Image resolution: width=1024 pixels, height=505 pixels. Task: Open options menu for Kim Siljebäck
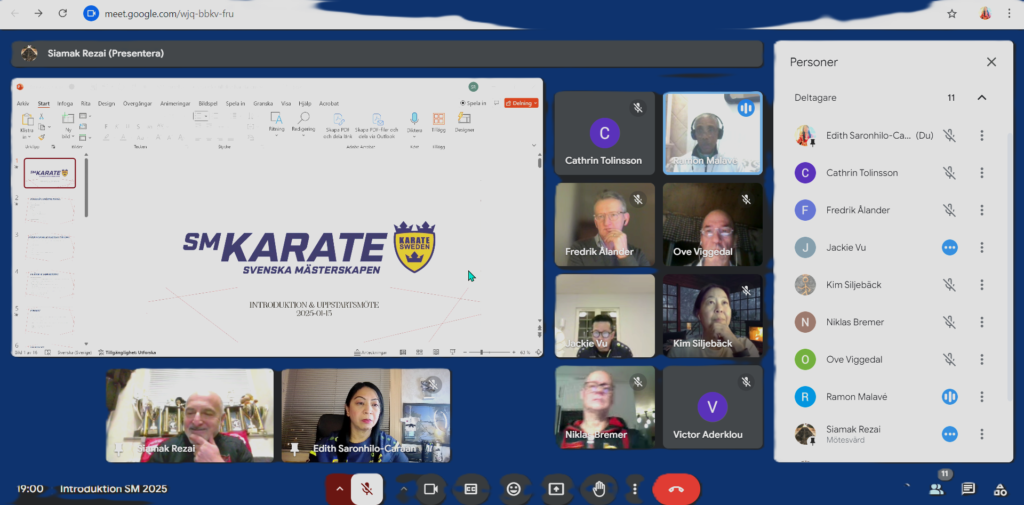point(982,285)
